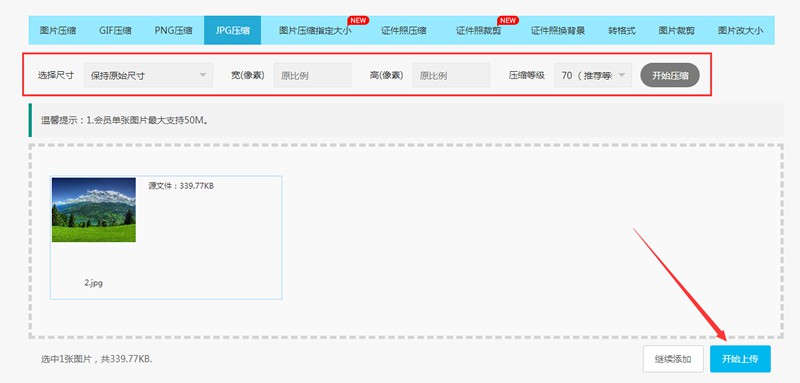Click the 2.jpg file name
The image size is (800, 383).
[x=94, y=283]
